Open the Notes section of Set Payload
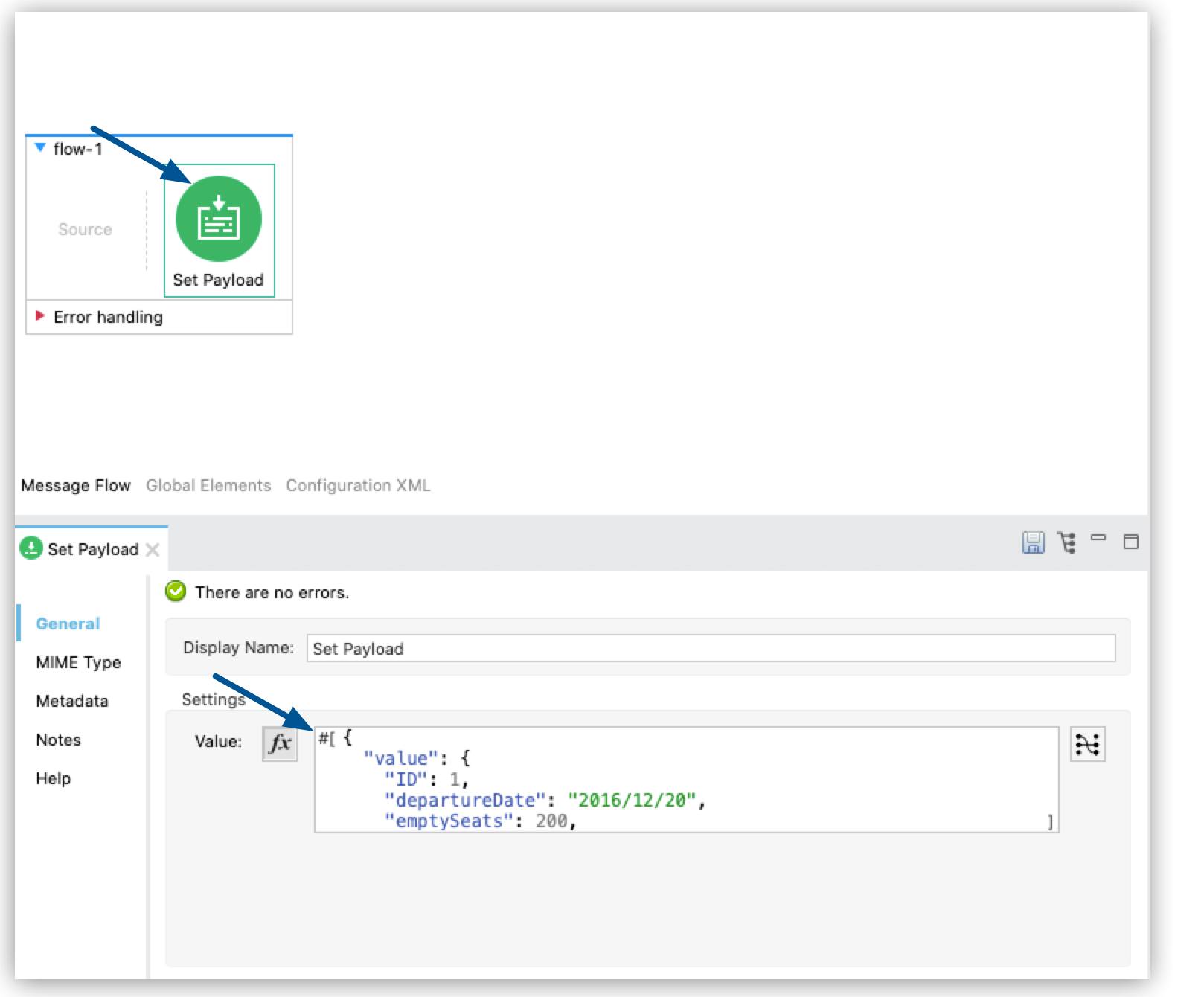The image size is (1204, 997). click(x=59, y=740)
